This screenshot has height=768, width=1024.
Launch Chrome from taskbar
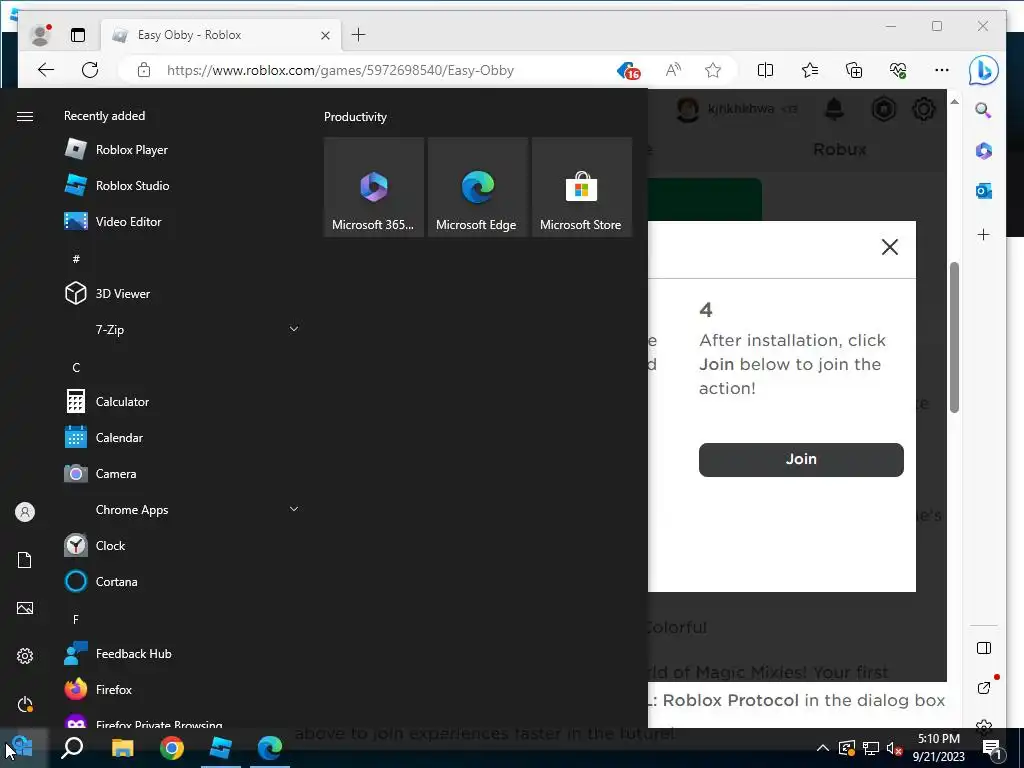(172, 747)
